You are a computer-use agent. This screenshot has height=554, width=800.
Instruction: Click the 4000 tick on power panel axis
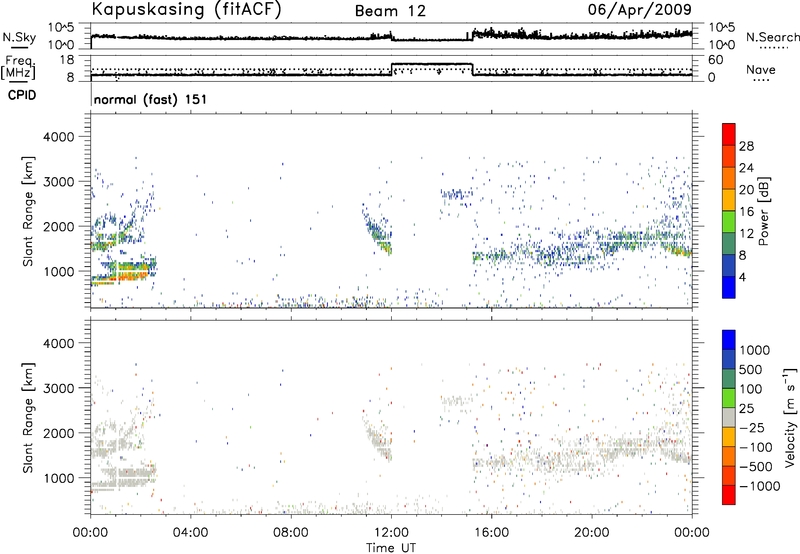point(59,137)
